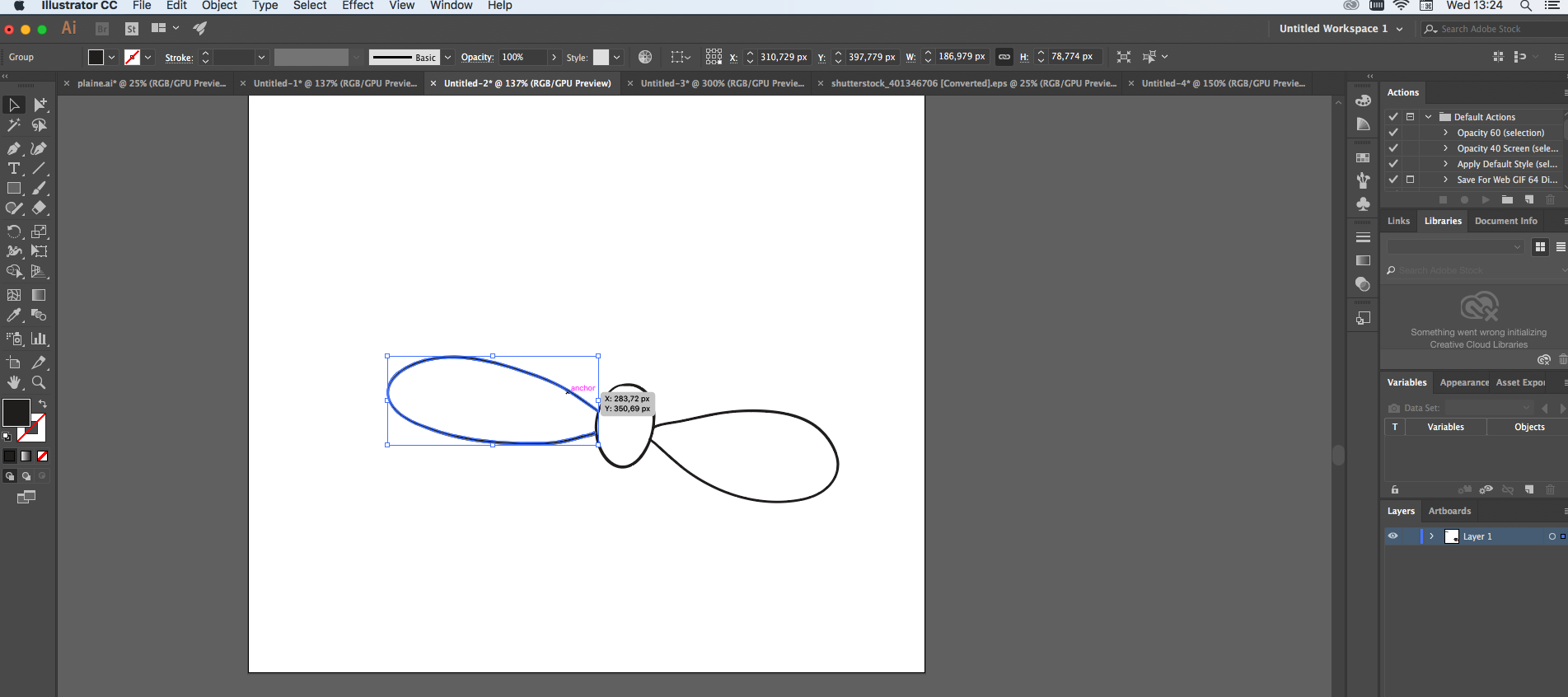Switch to the Document Info tab
1568x697 pixels.
pyautogui.click(x=1505, y=221)
